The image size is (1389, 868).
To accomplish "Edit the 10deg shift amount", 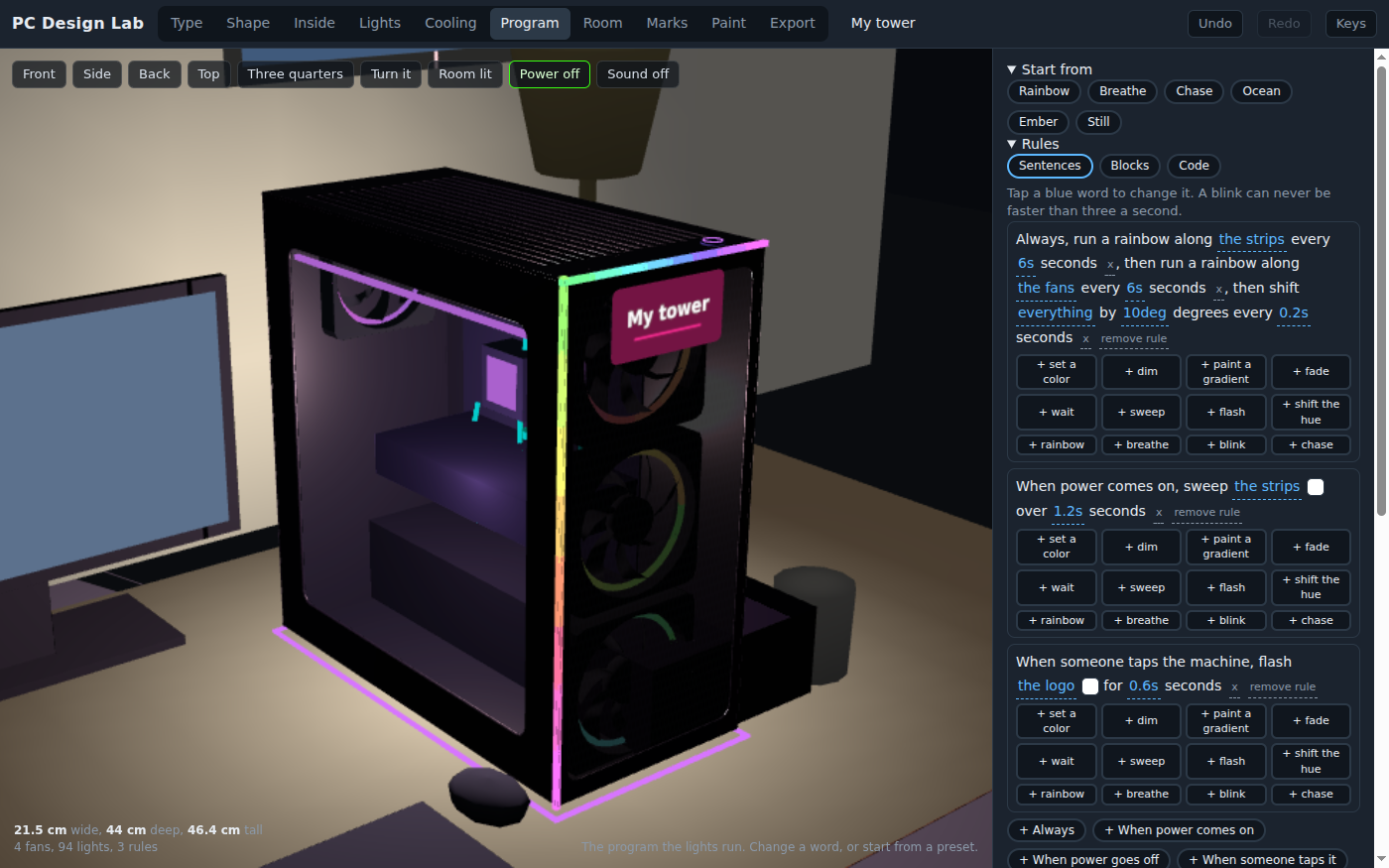I will tap(1144, 312).
